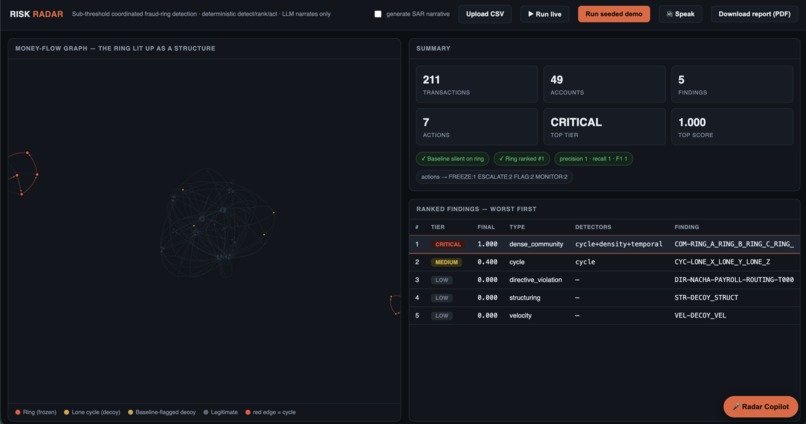The image size is (806, 424).
Task: Download the report as PDF
Action: [754, 14]
